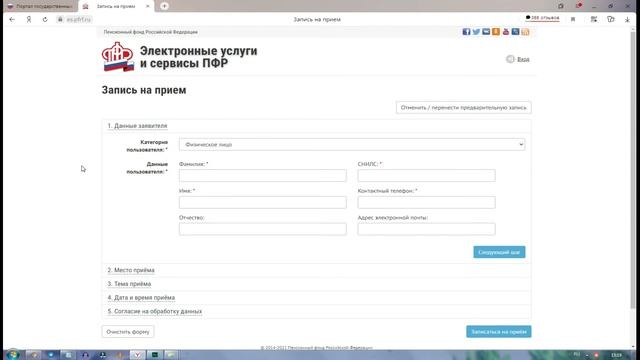
Task: Click 'Пенсионный фонд Российской Федерации' header link
Action: [151, 32]
